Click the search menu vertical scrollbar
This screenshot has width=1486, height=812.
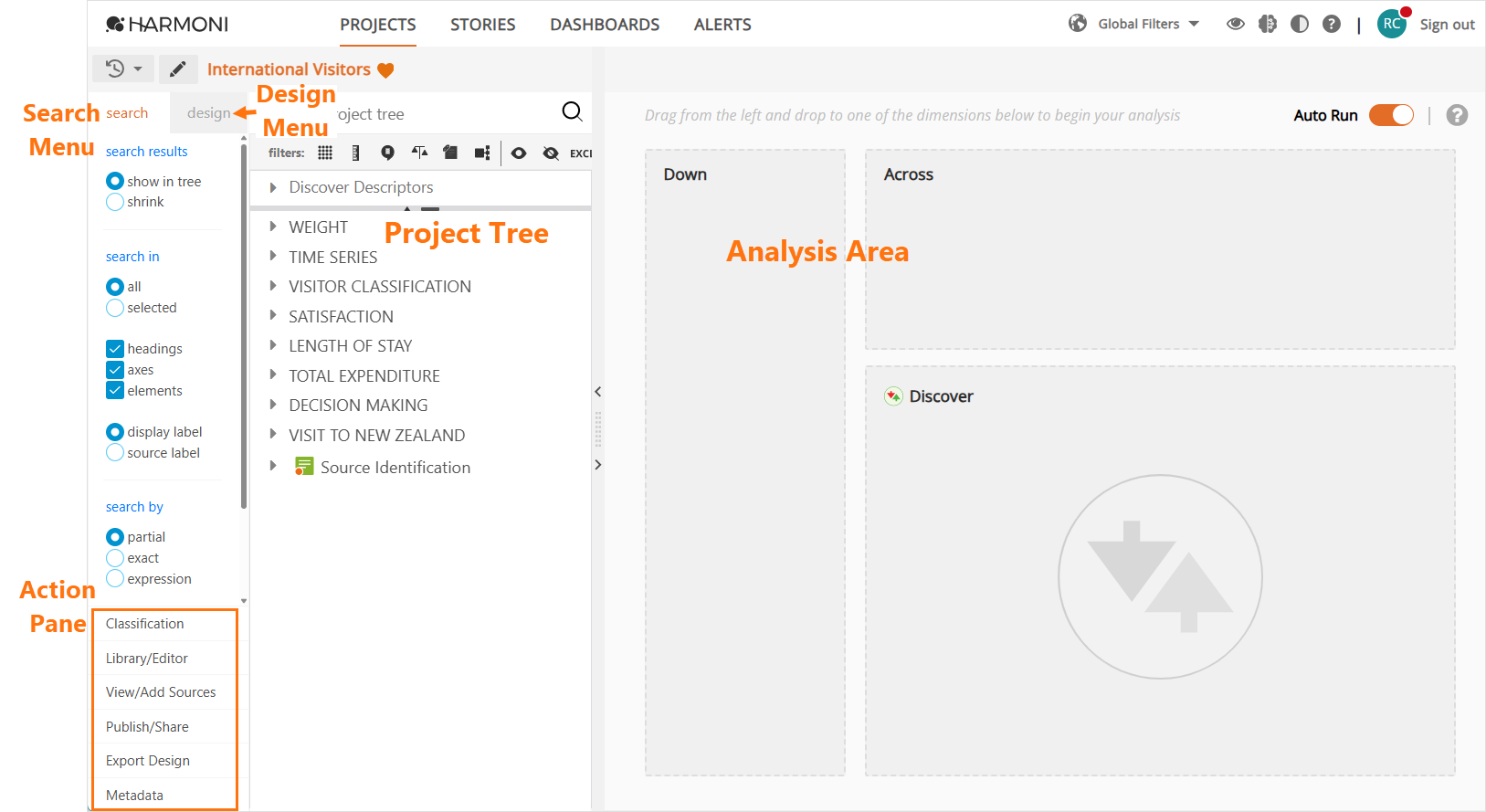tap(244, 324)
